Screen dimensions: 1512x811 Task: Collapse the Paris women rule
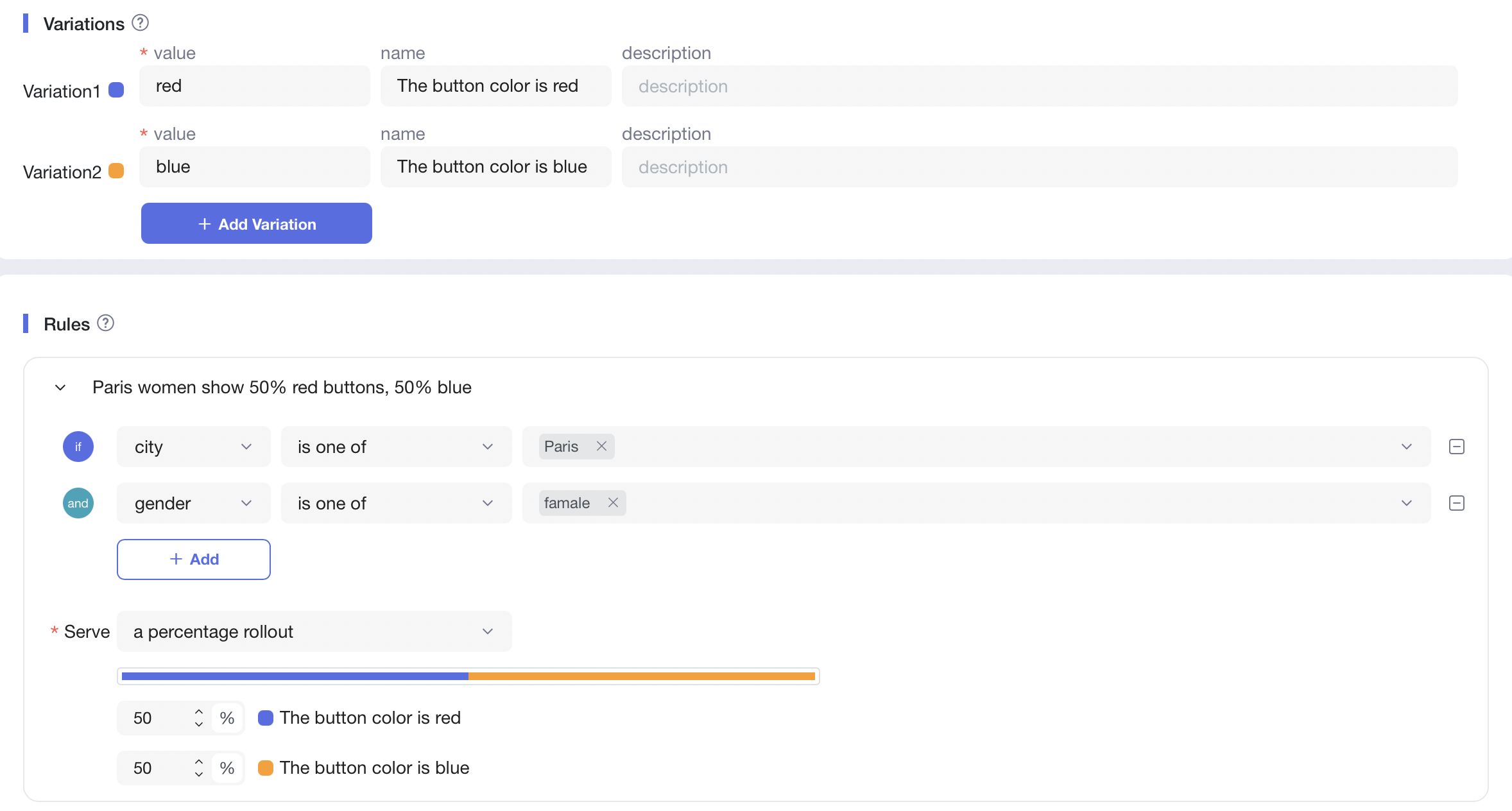[x=60, y=388]
